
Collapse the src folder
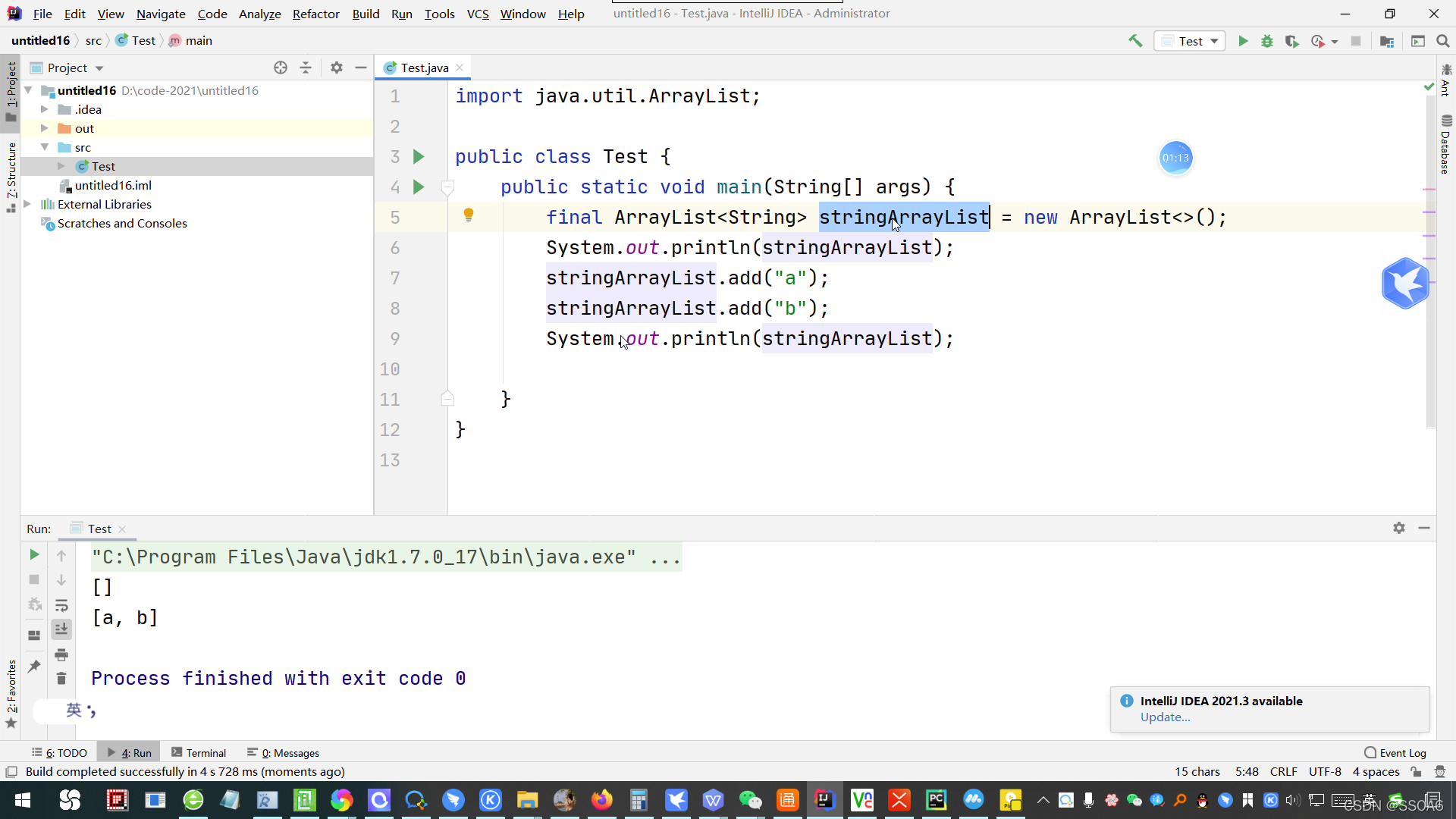pyautogui.click(x=45, y=147)
